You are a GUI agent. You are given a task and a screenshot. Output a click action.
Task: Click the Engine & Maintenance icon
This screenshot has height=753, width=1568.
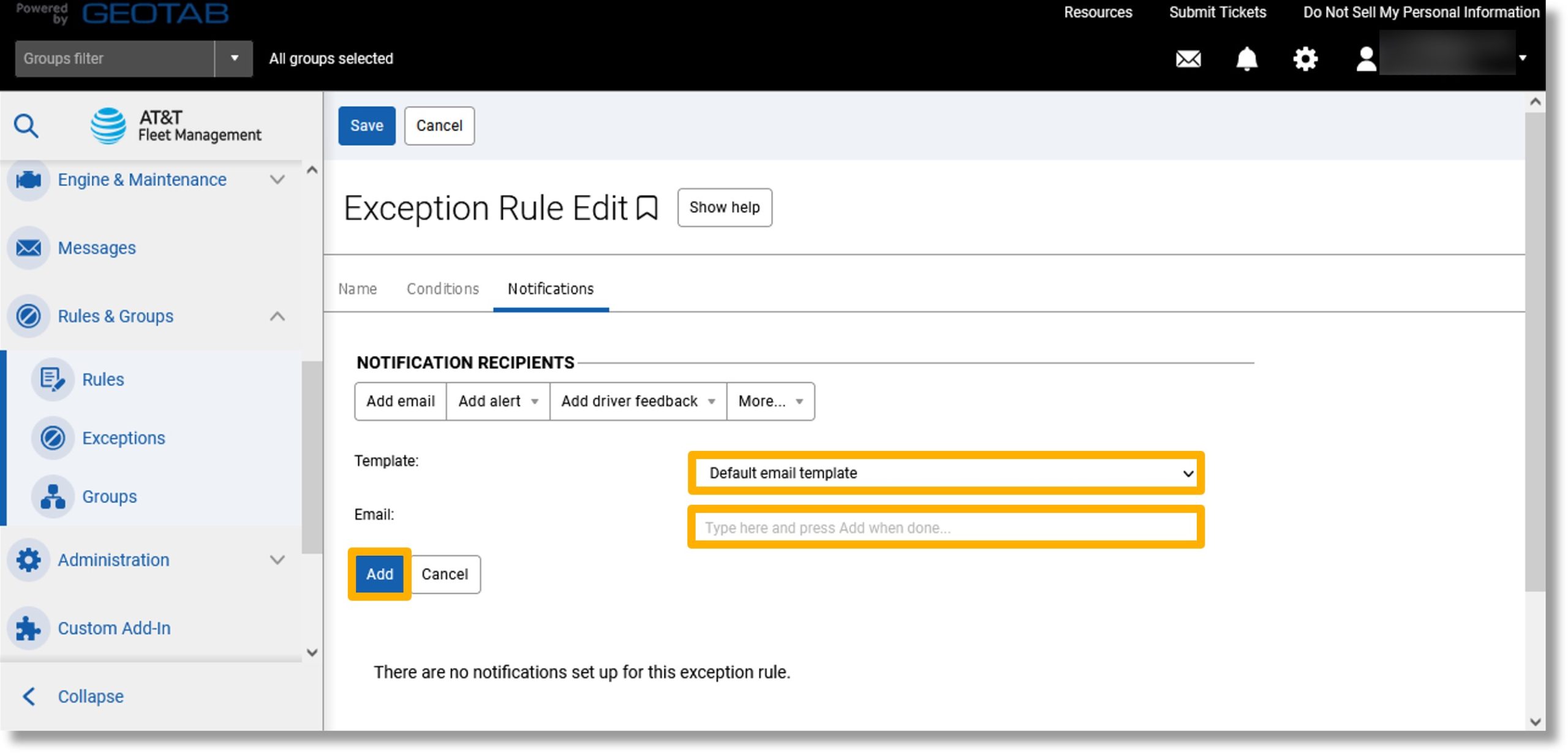click(28, 180)
